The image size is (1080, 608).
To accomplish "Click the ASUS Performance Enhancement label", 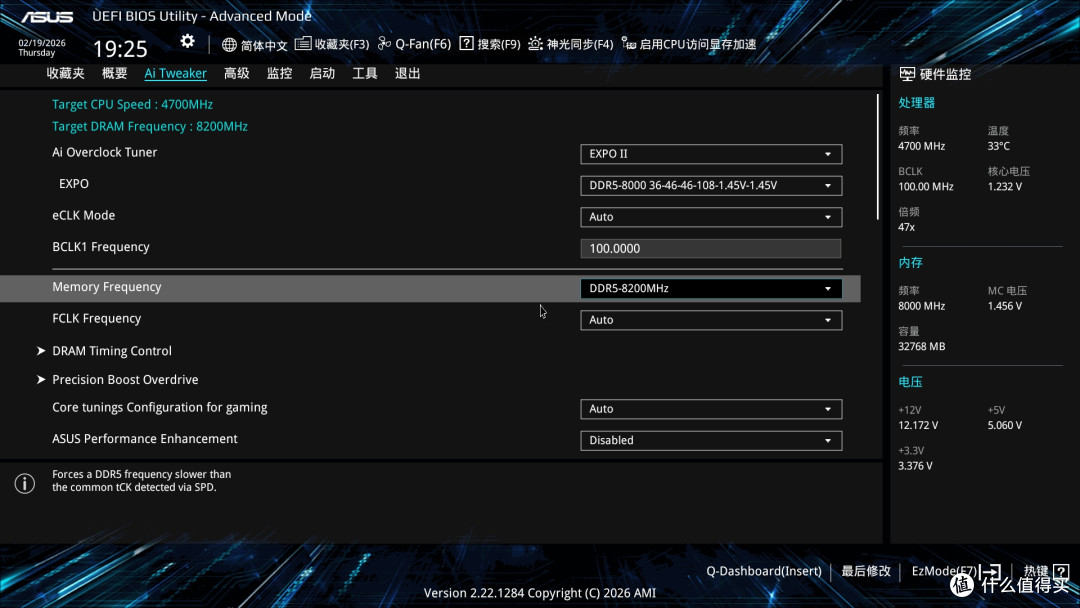I will click(x=145, y=439).
